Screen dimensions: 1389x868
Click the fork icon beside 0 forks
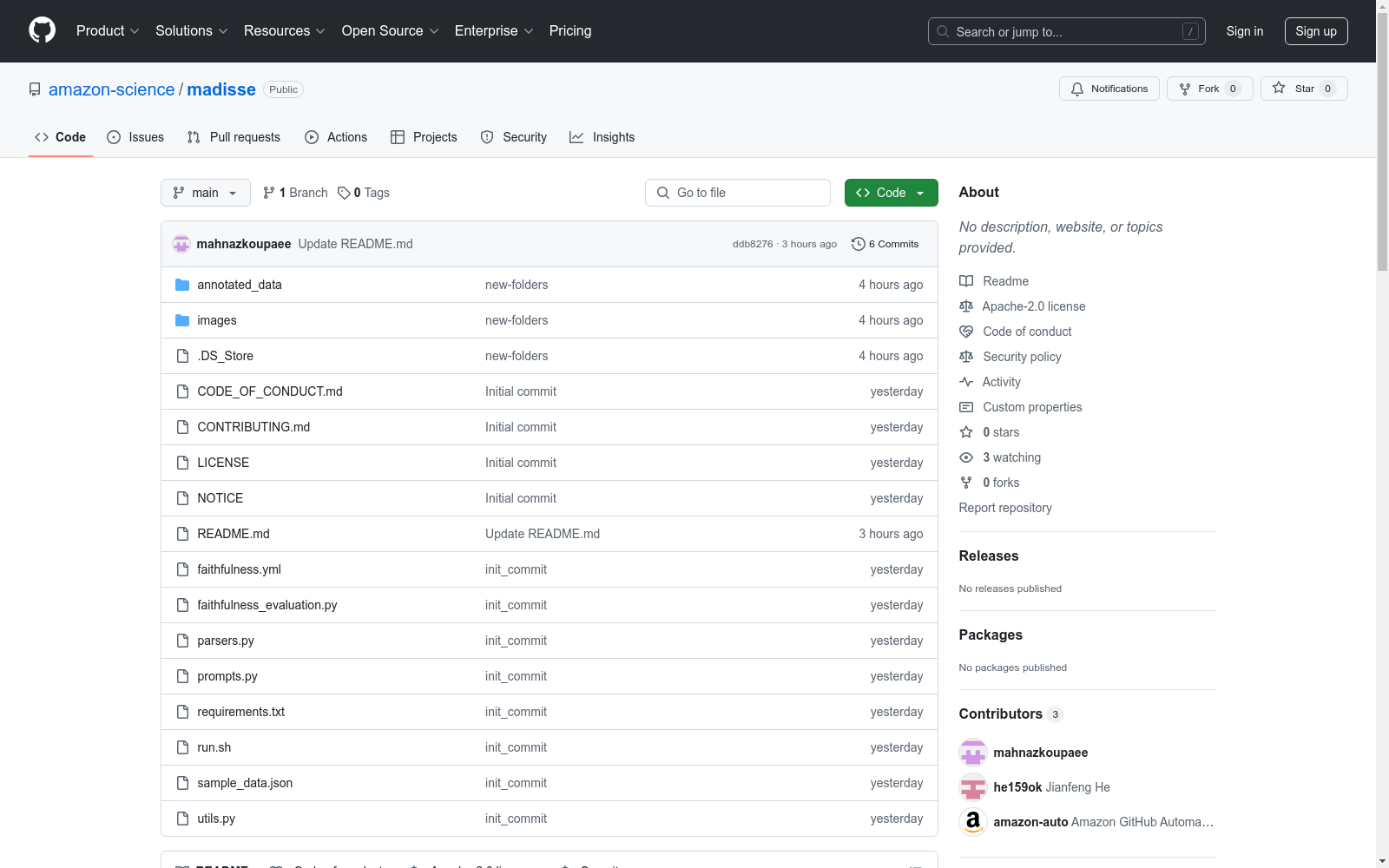click(x=966, y=483)
